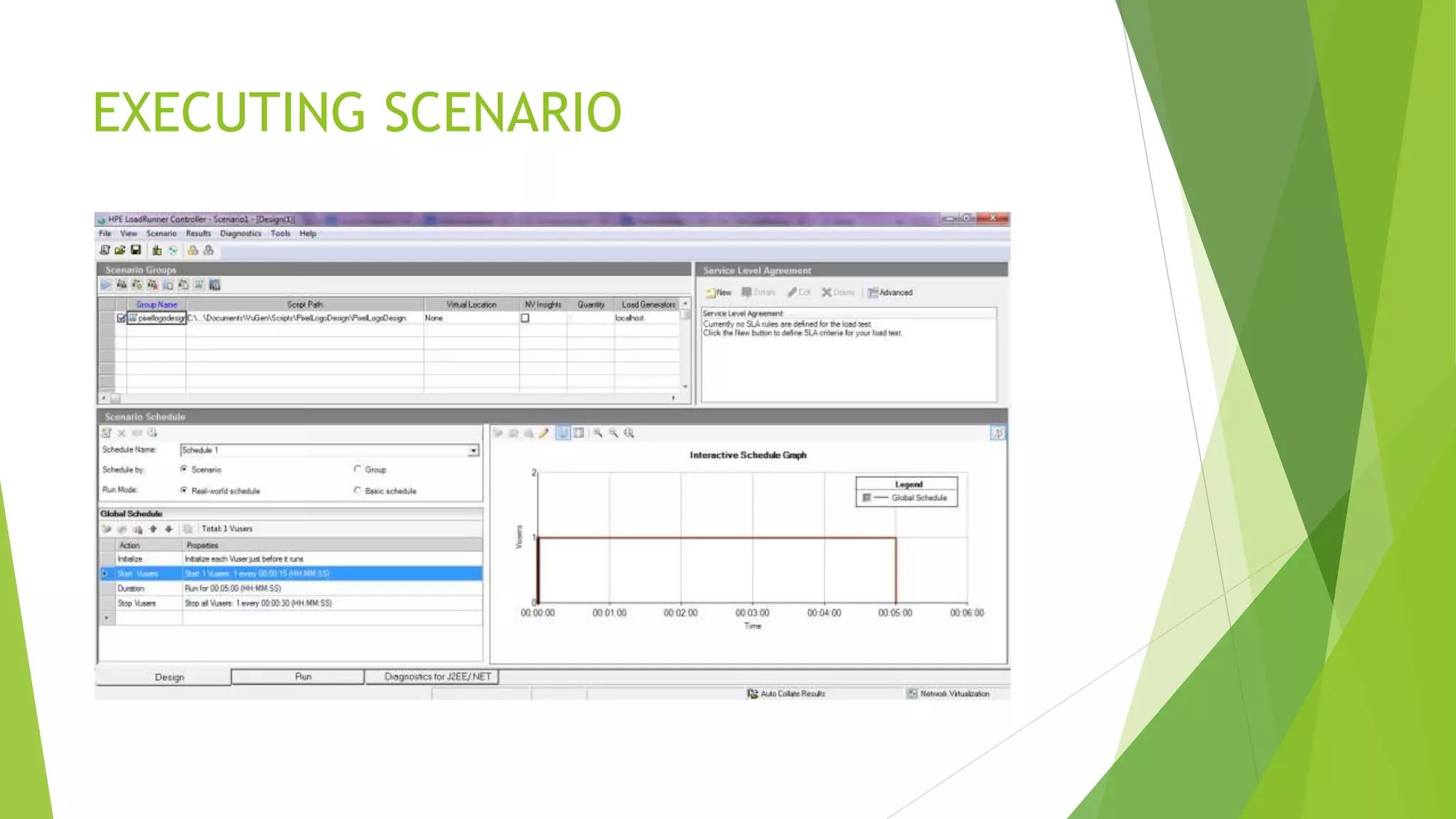Switch to the Run tab
Viewport: 1456px width, 819px height.
tap(303, 677)
